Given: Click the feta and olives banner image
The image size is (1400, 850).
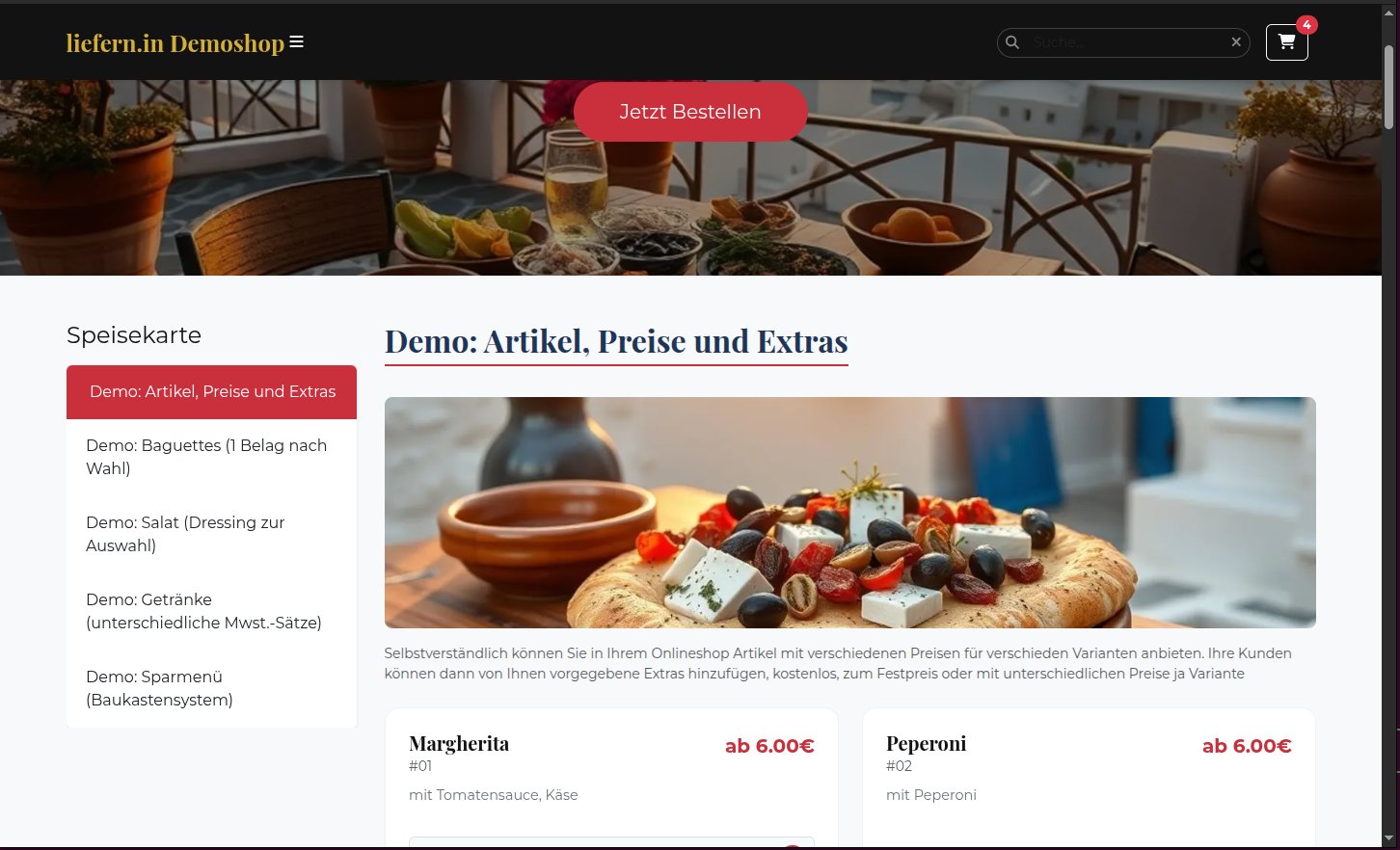Looking at the screenshot, I should coord(850,513).
